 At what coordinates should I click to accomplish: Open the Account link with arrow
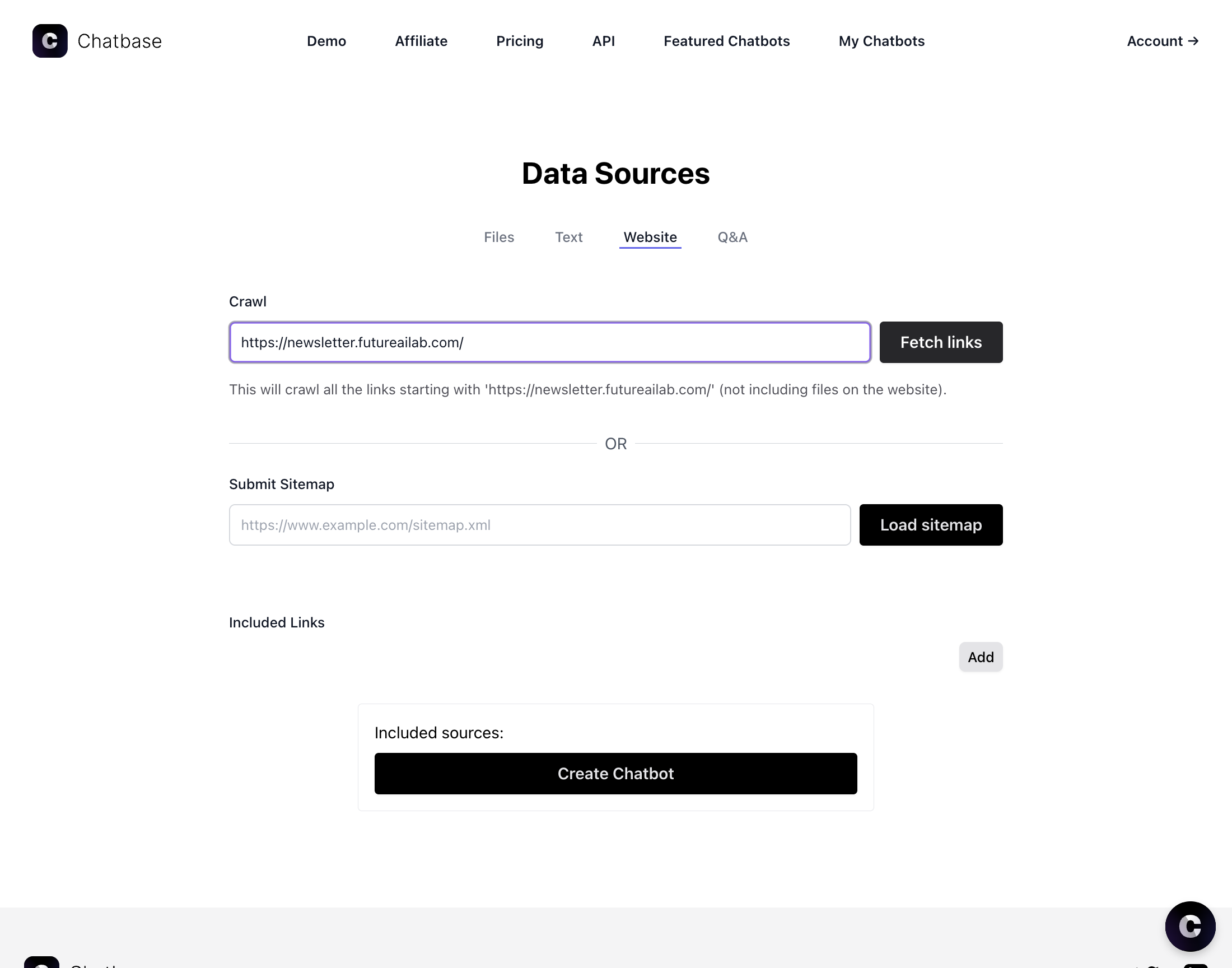tap(1163, 41)
